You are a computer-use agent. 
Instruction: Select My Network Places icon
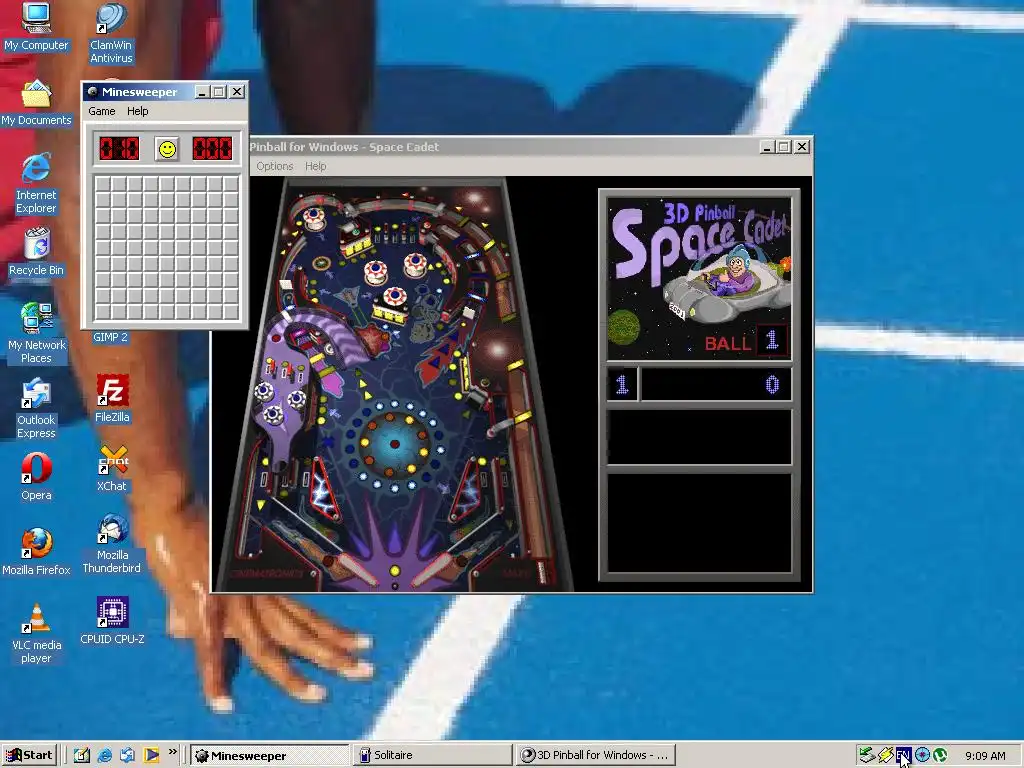pyautogui.click(x=37, y=333)
